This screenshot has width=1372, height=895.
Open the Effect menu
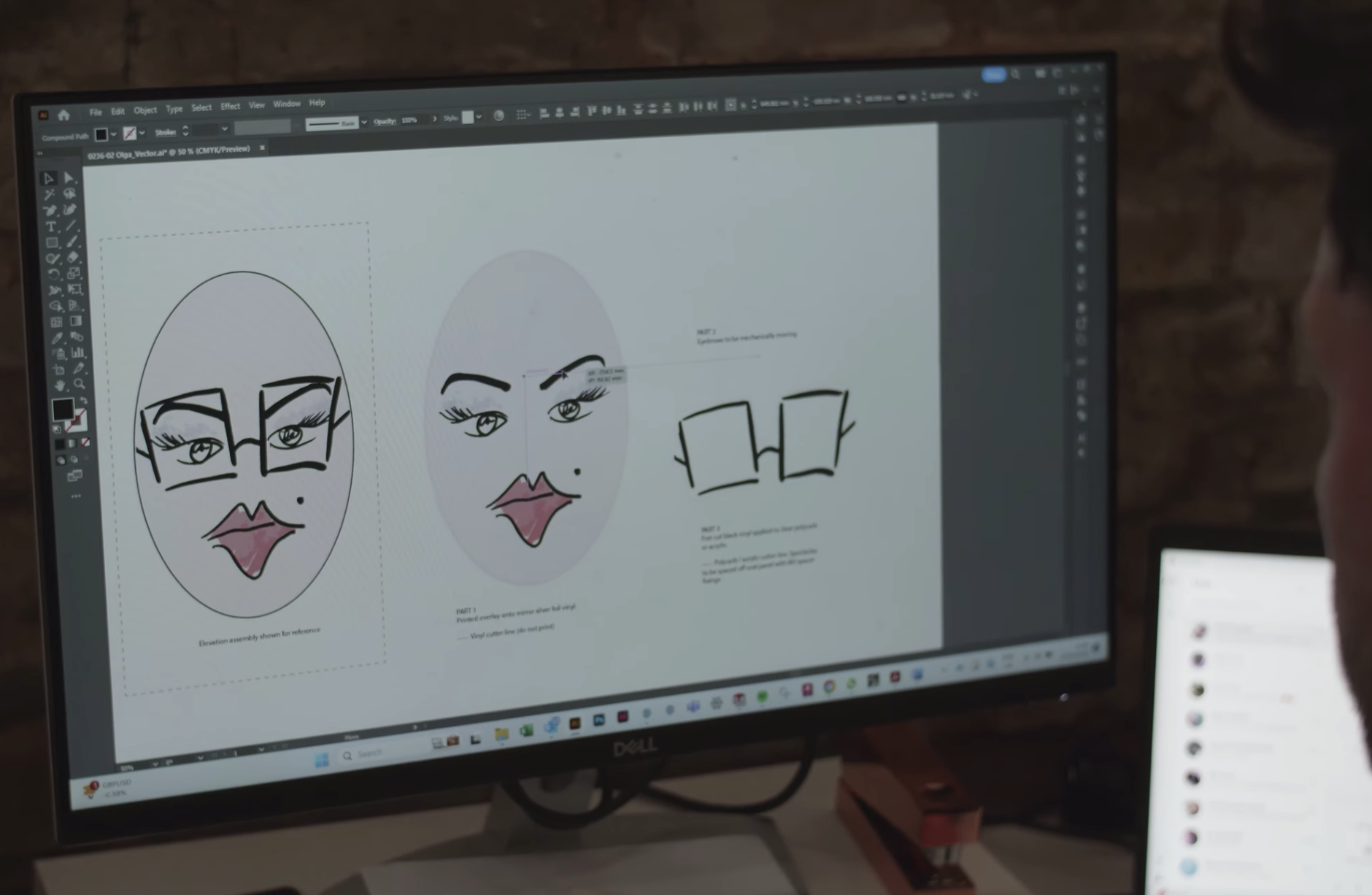pos(230,107)
